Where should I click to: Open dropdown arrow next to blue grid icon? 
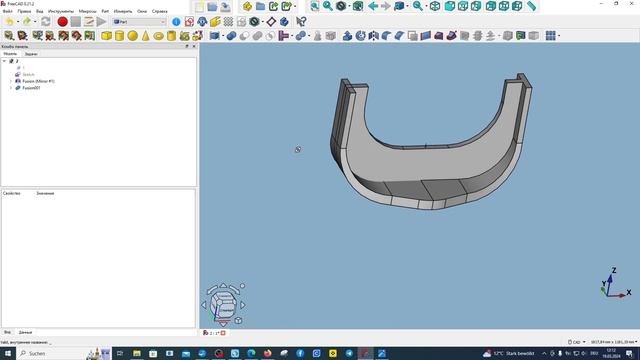coord(559,36)
